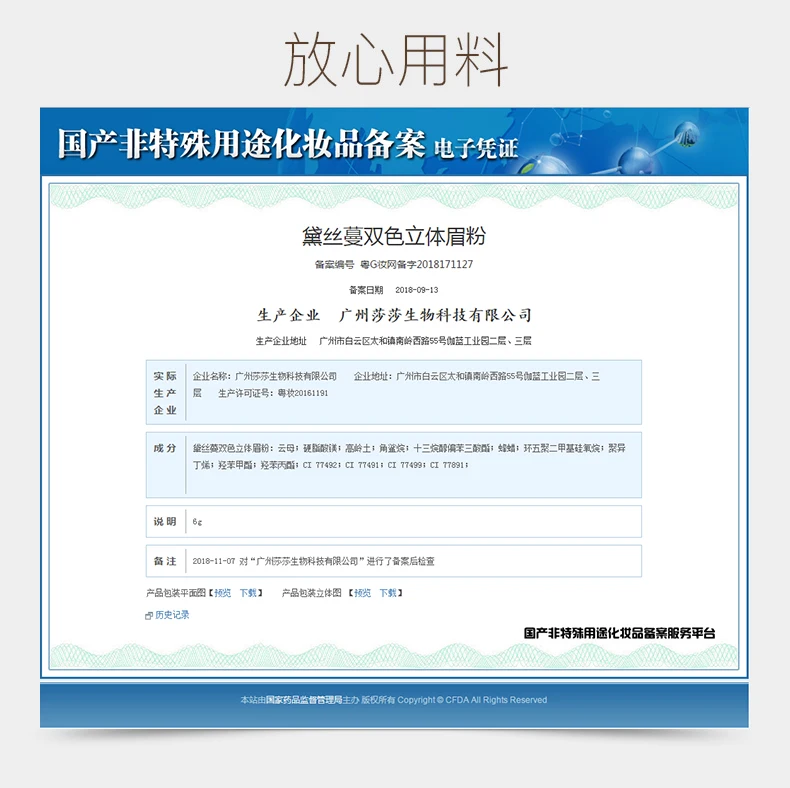Click the 成分 ingredients label

pyautogui.click(x=165, y=448)
